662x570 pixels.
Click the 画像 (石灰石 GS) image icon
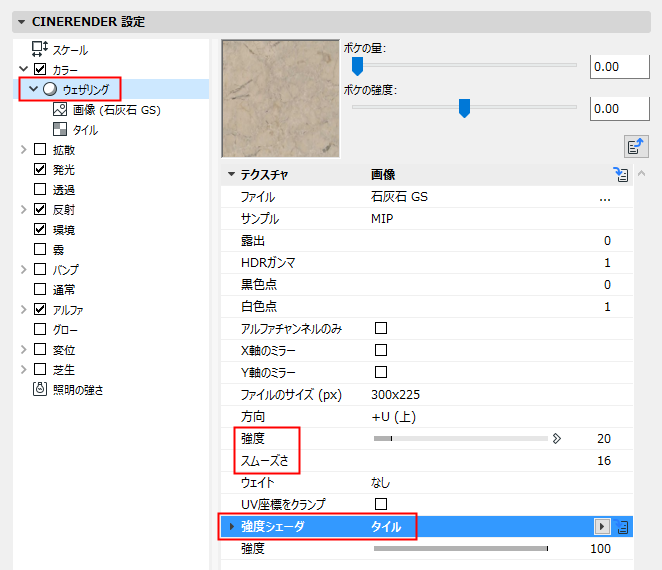pyautogui.click(x=60, y=109)
